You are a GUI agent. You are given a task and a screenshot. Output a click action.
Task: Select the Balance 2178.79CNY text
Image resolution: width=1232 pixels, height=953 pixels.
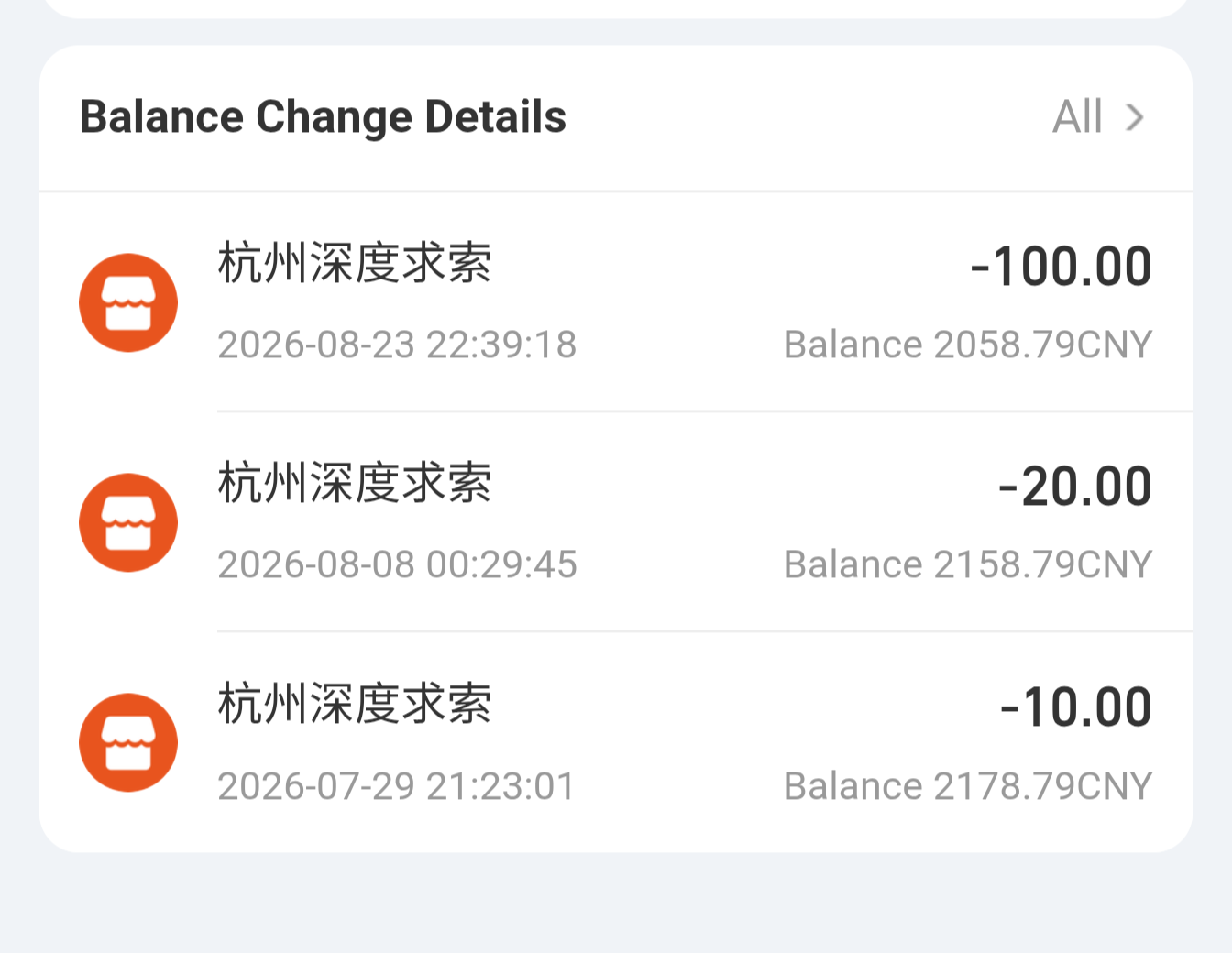pyautogui.click(x=968, y=786)
